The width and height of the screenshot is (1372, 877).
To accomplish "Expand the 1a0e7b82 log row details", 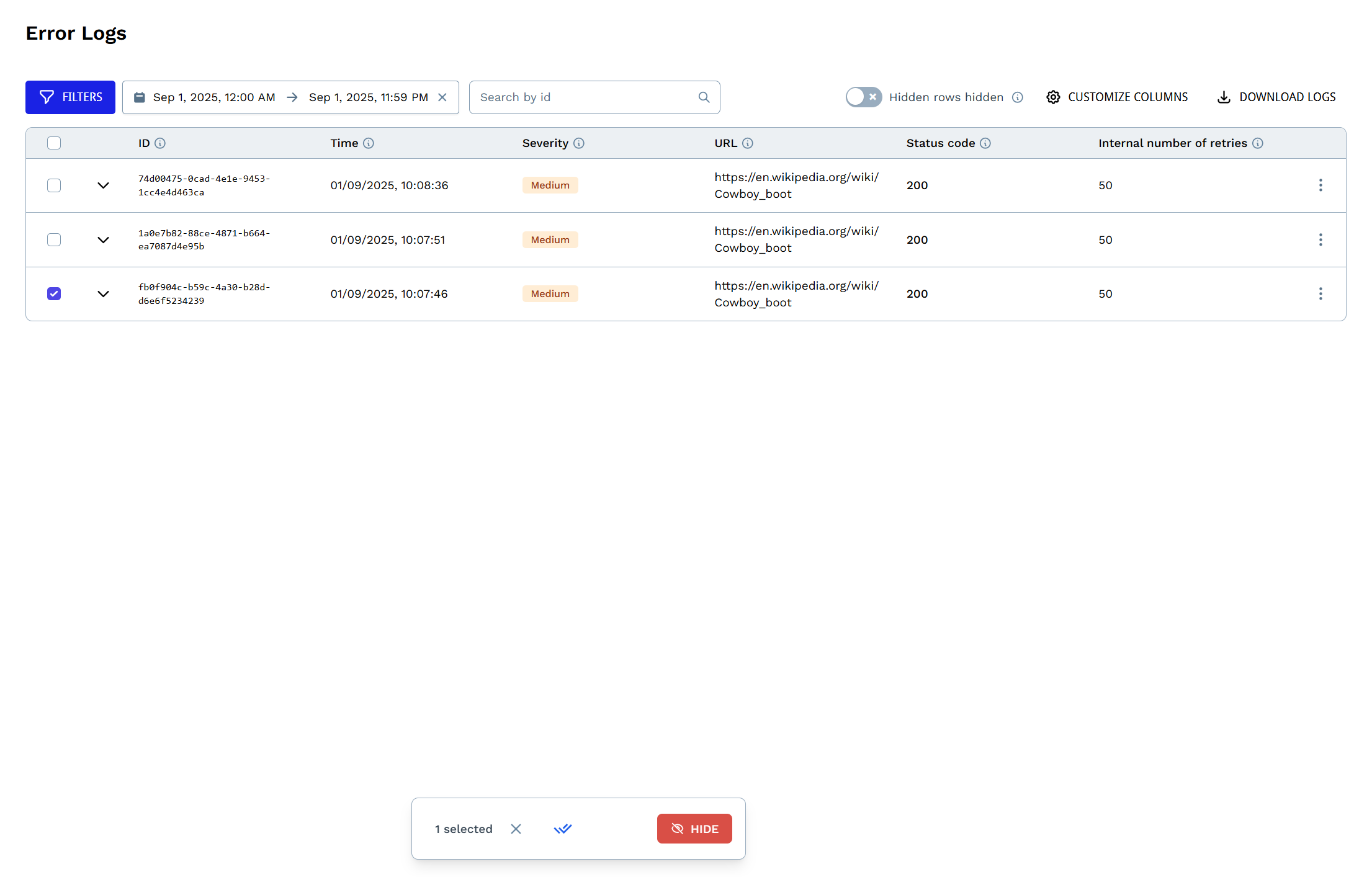I will [x=103, y=240].
